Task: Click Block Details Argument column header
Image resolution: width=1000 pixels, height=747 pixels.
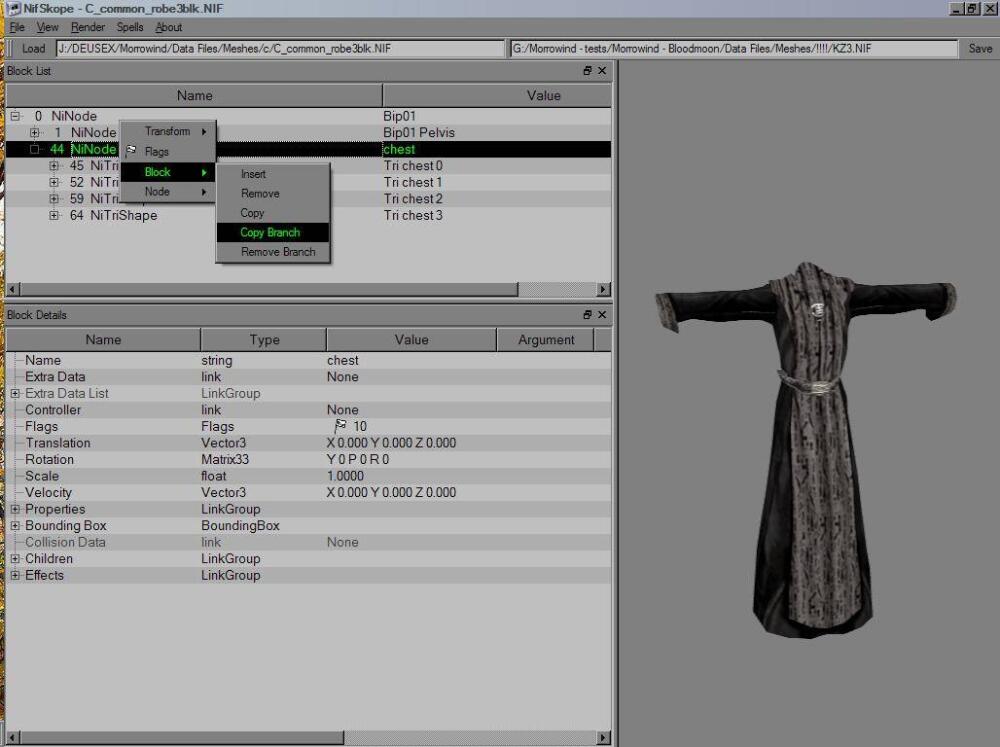Action: pyautogui.click(x=546, y=340)
